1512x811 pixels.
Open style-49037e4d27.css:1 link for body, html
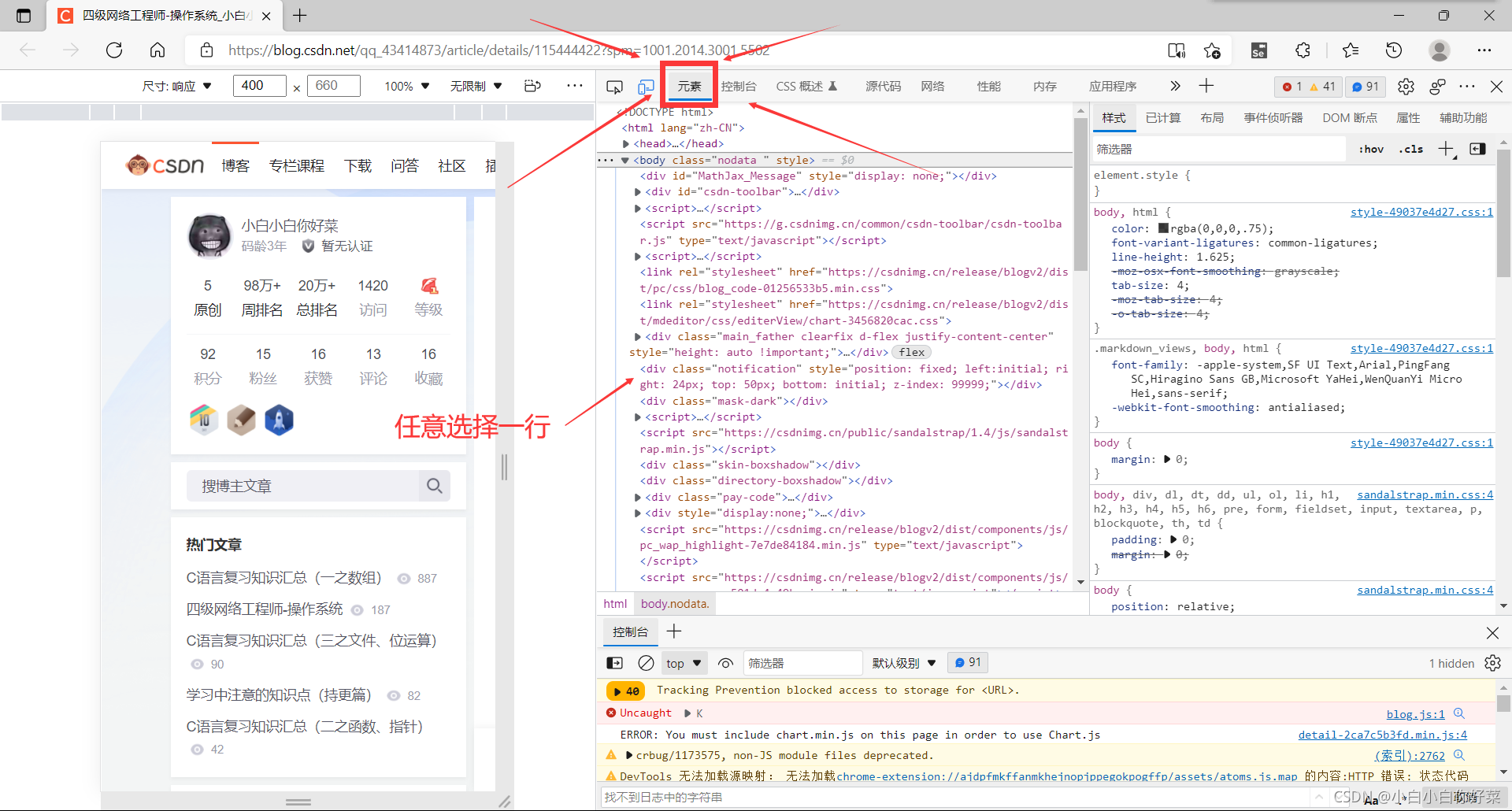click(1421, 212)
